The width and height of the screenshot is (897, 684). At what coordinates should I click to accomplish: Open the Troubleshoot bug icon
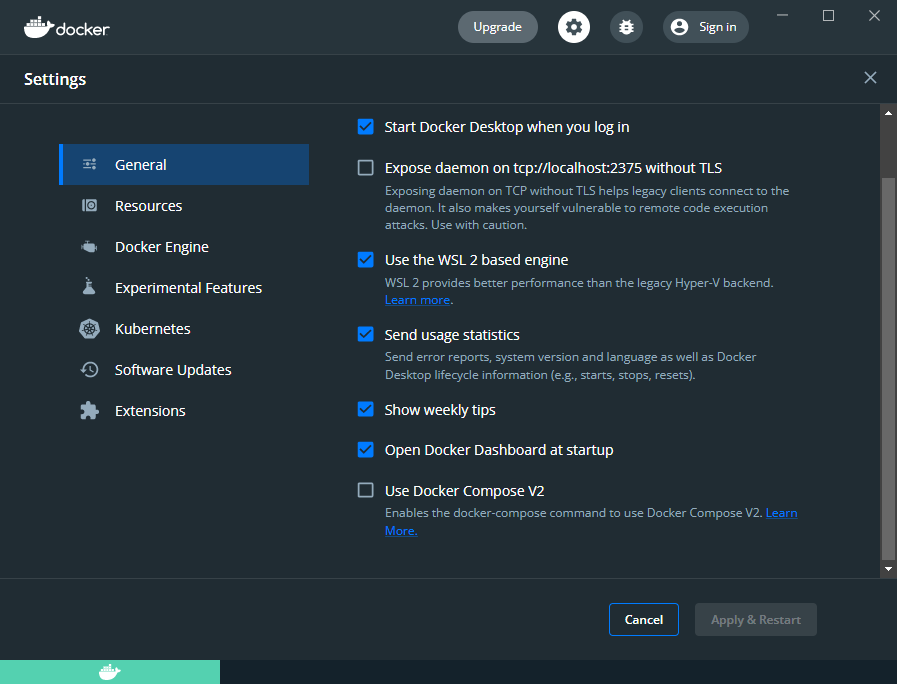[626, 27]
